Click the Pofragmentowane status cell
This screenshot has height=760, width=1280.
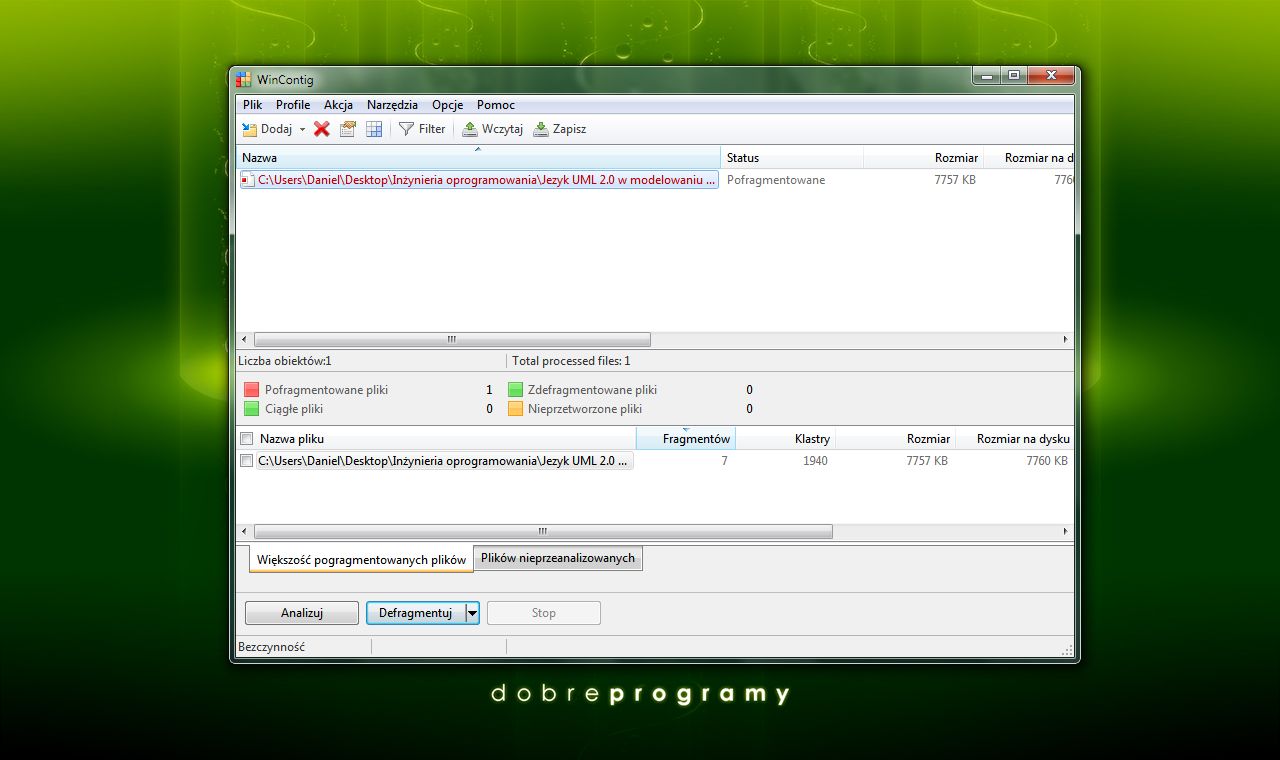tap(776, 180)
